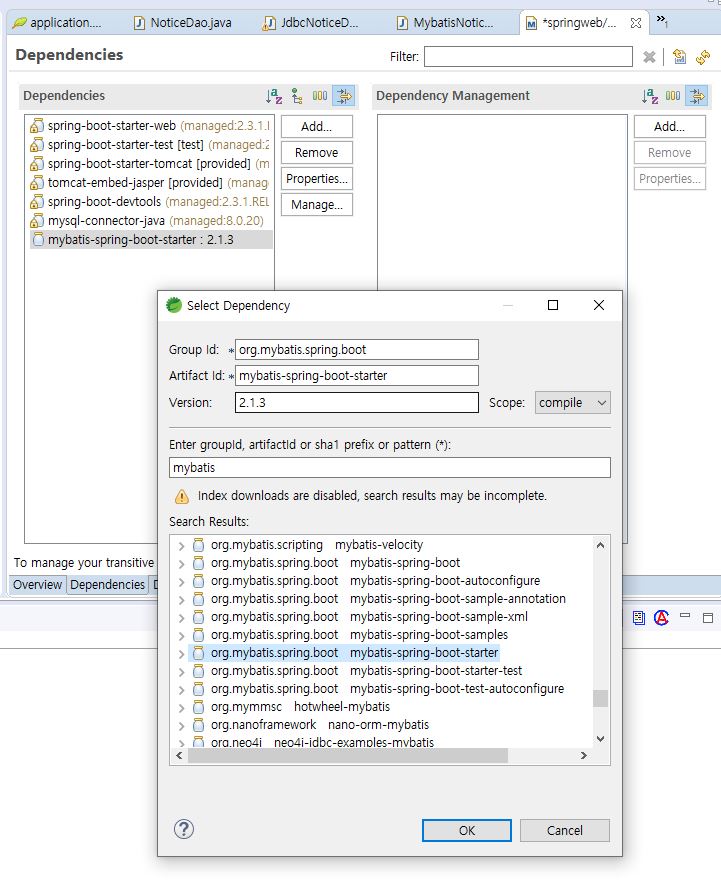
Task: Expand nano-orm-mybatis result
Action: pos(182,725)
